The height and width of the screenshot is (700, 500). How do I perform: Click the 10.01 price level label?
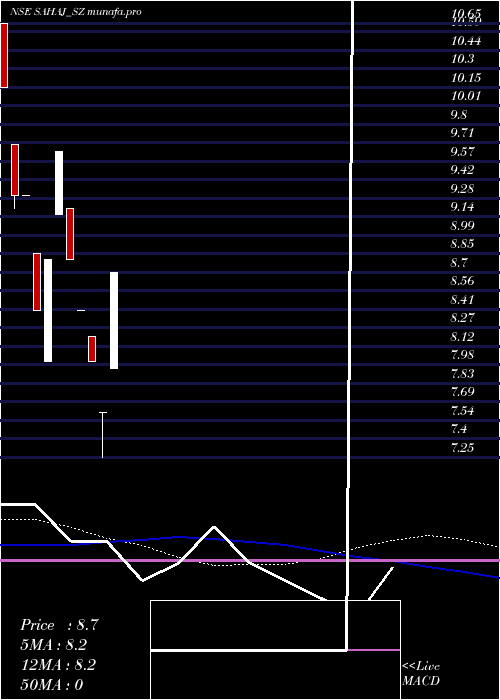[466, 96]
